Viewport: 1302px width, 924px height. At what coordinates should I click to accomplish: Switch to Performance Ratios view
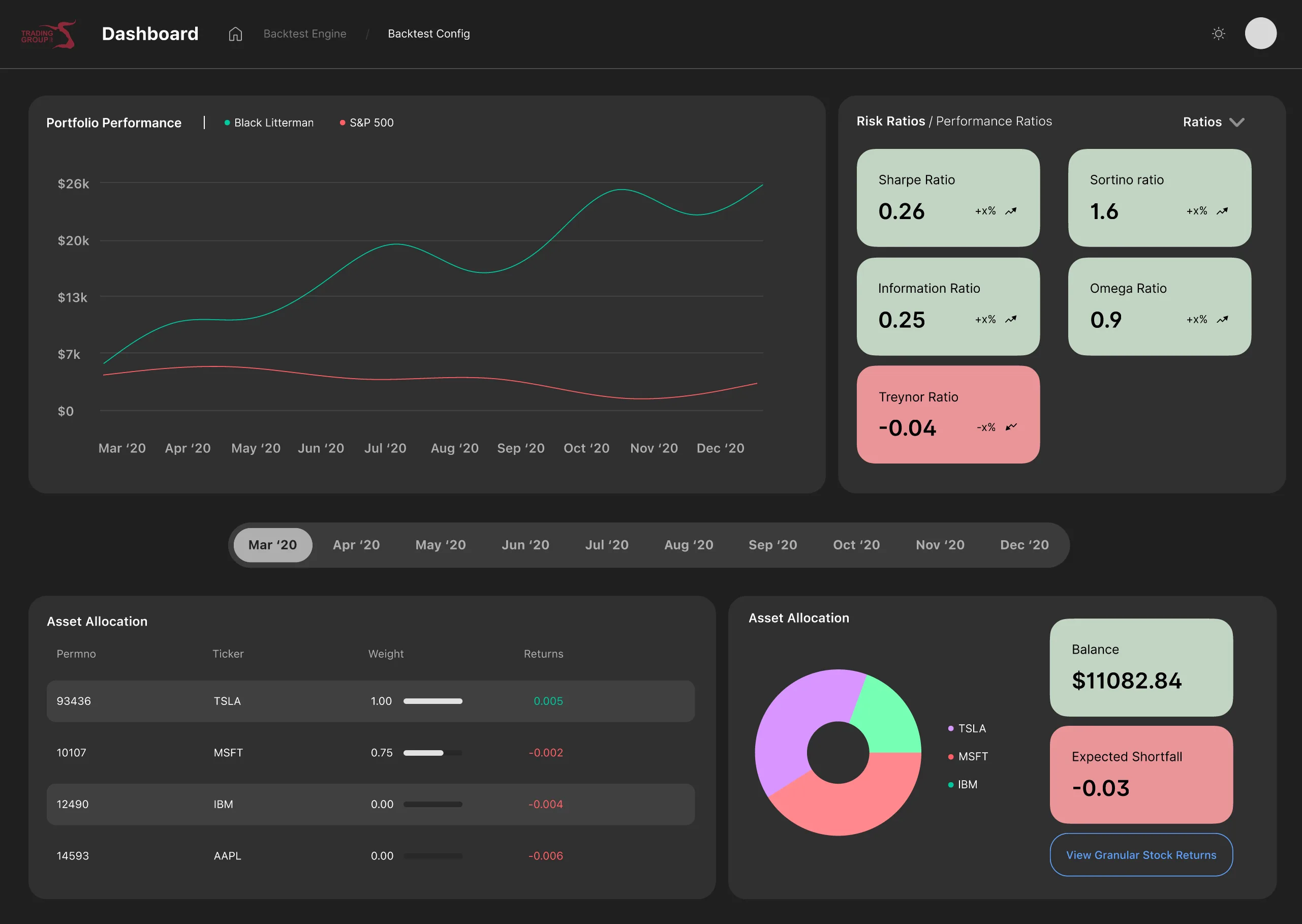pyautogui.click(x=994, y=121)
